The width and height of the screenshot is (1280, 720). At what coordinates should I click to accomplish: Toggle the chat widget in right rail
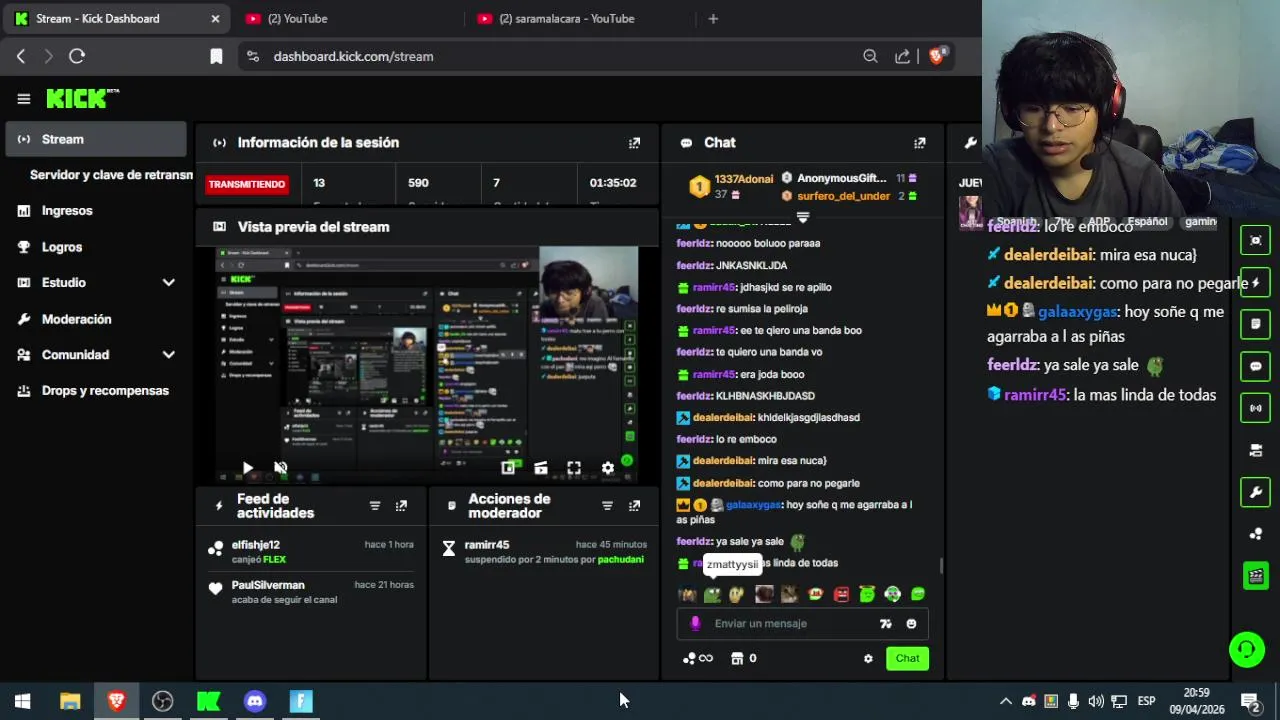(x=1256, y=366)
